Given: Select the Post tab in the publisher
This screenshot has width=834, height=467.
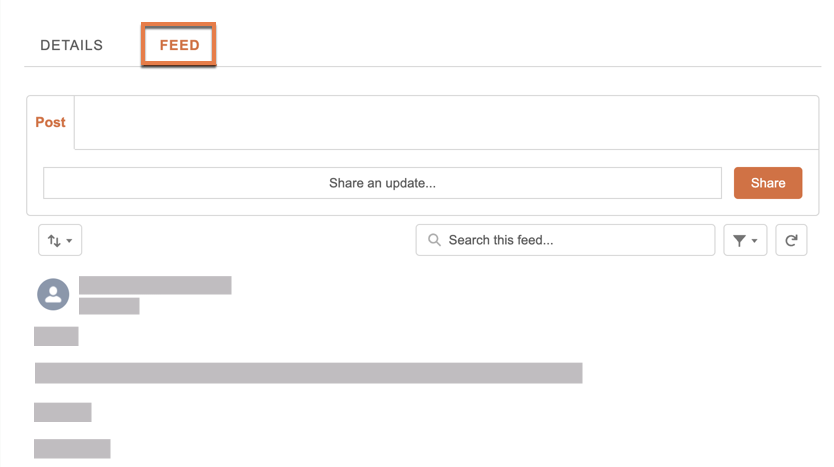Looking at the screenshot, I should coord(51,122).
